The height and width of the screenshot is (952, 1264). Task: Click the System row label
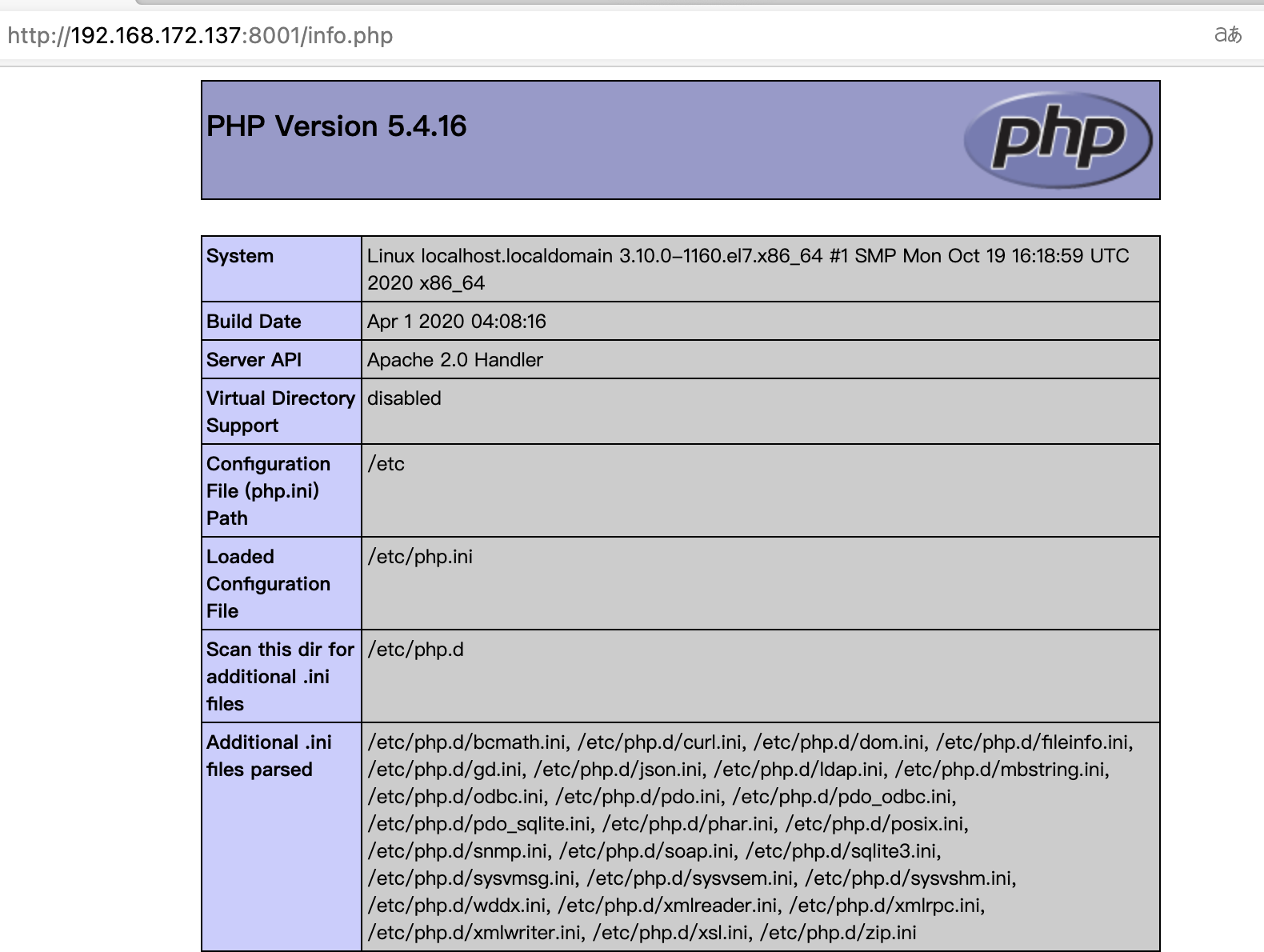click(x=240, y=256)
